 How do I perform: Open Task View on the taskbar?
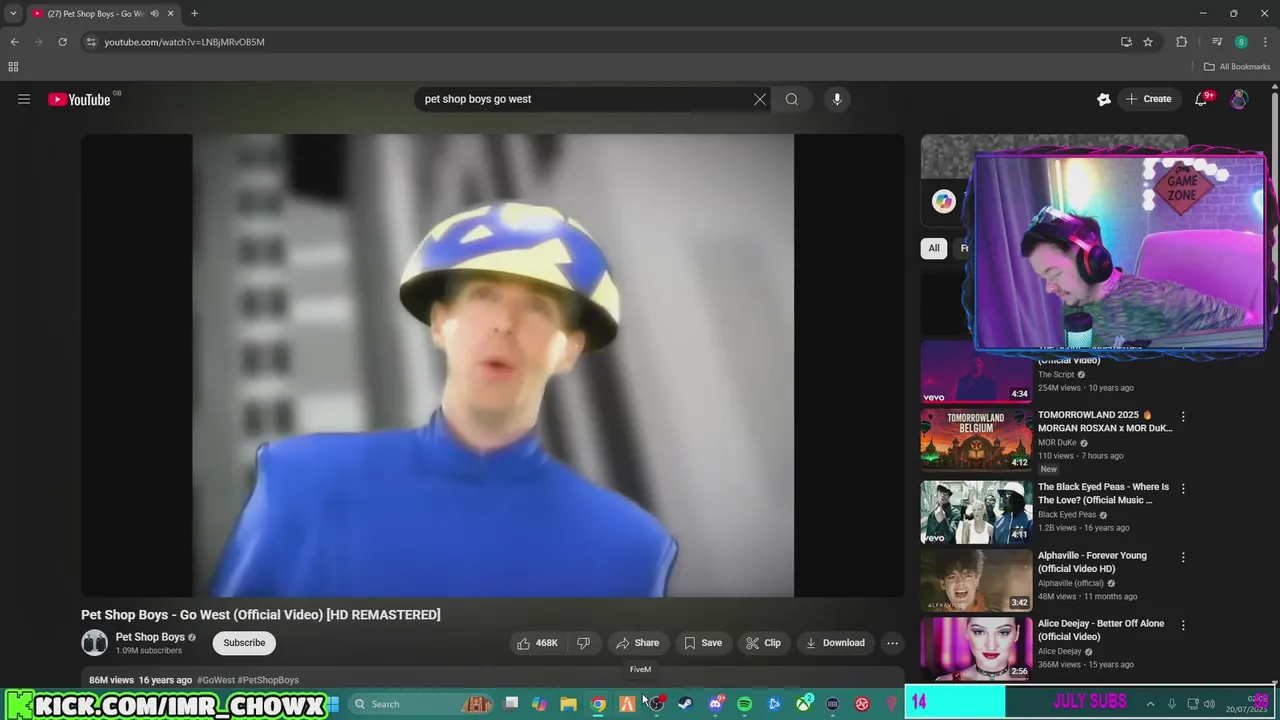point(511,704)
